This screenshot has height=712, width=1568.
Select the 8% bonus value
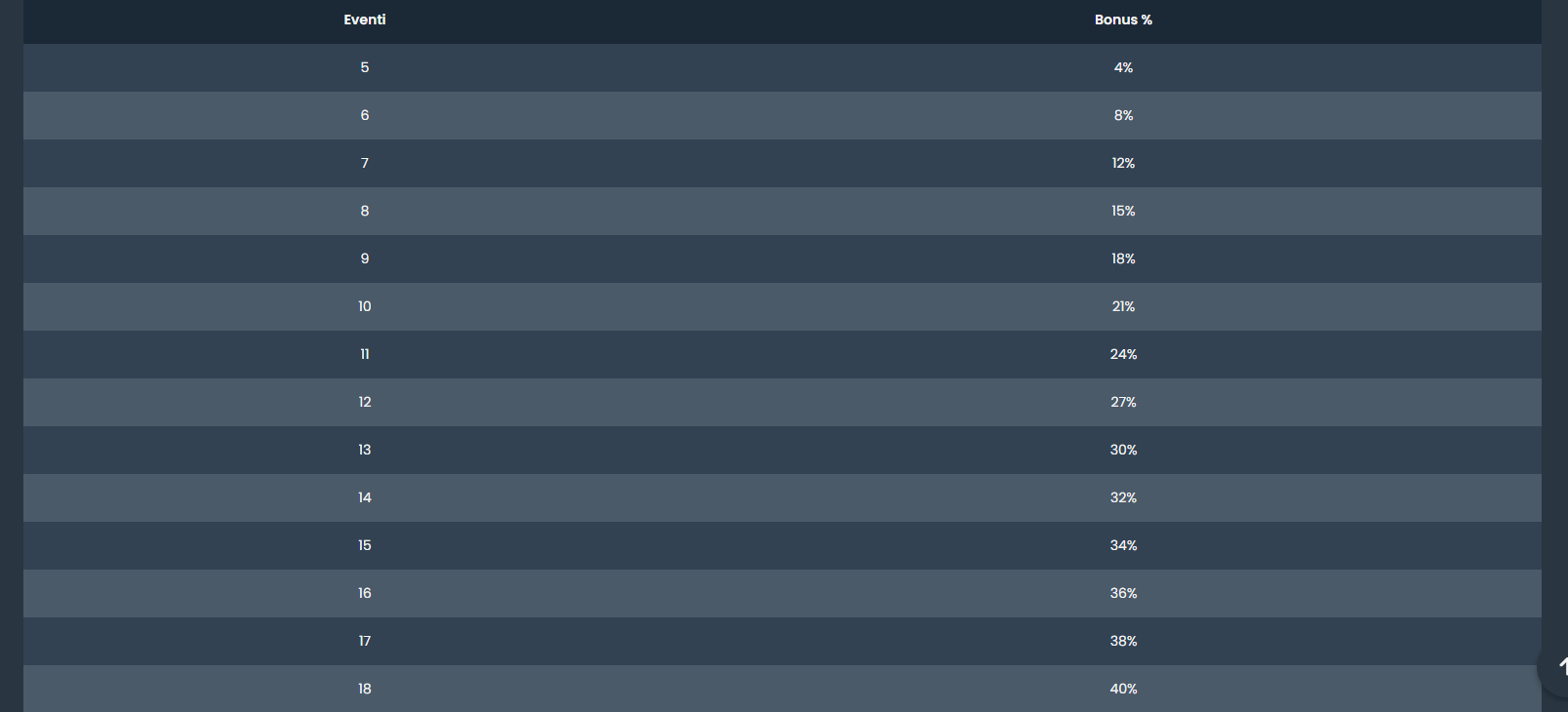1123,115
